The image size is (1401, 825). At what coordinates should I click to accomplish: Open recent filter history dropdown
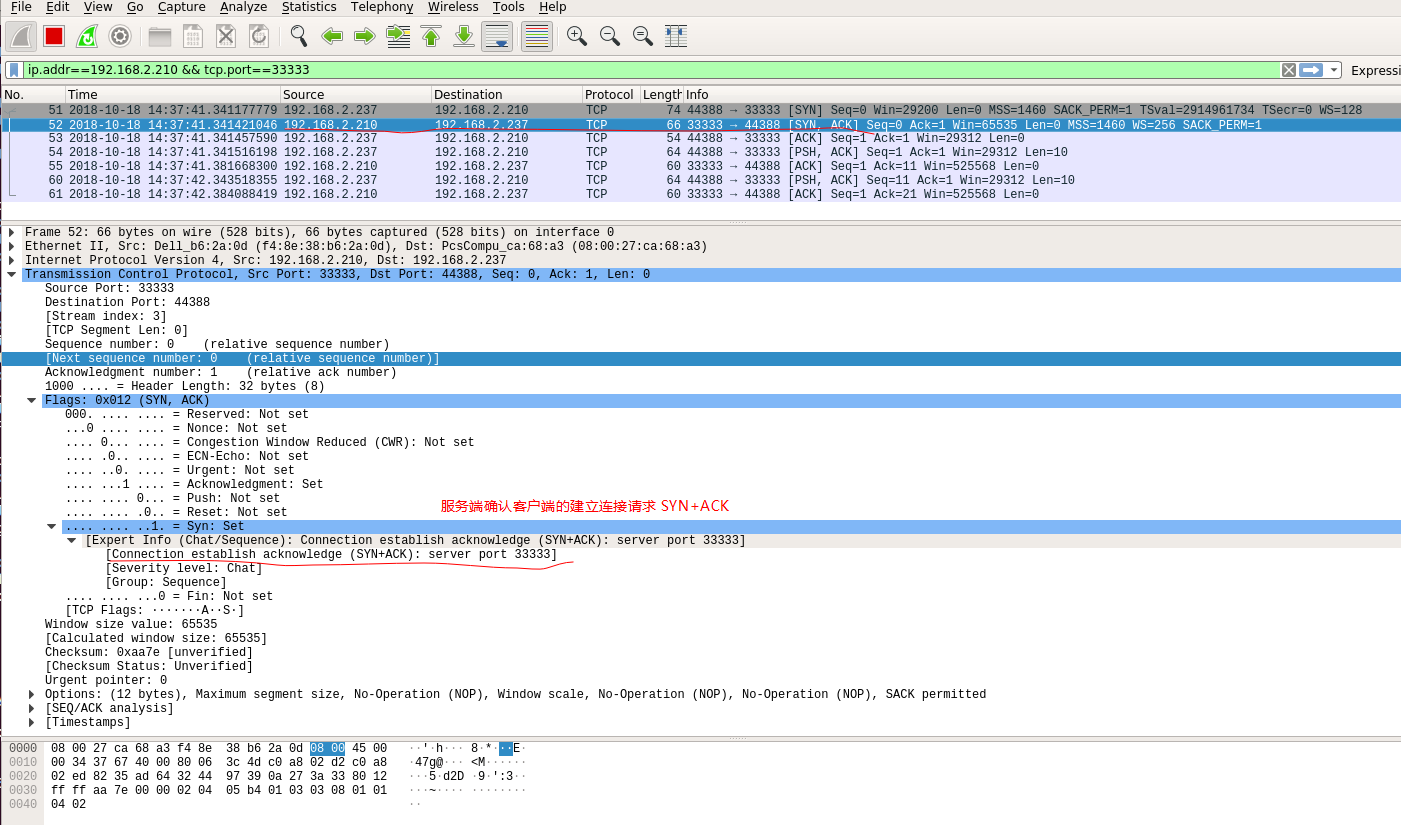1334,70
